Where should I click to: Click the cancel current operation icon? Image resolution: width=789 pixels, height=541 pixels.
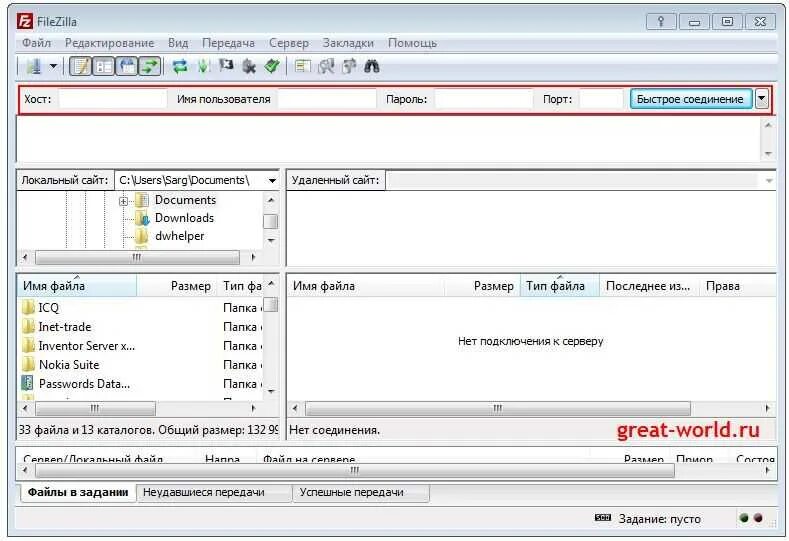[x=226, y=66]
